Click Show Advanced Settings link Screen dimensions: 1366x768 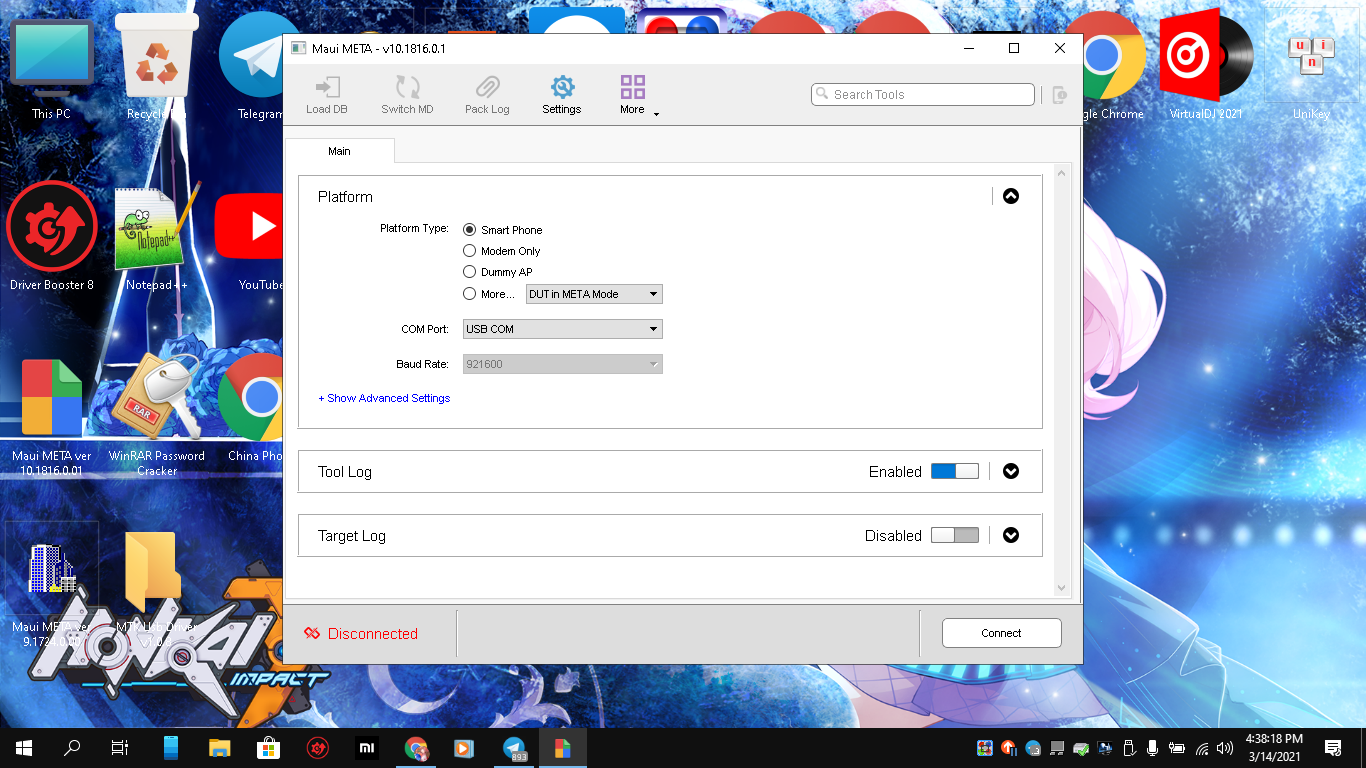coord(384,398)
